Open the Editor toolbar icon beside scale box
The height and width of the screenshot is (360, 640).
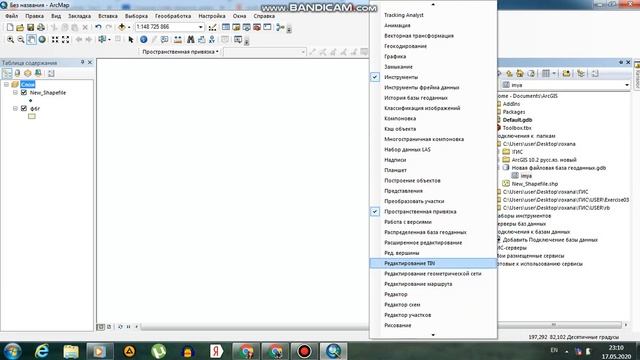pos(212,28)
